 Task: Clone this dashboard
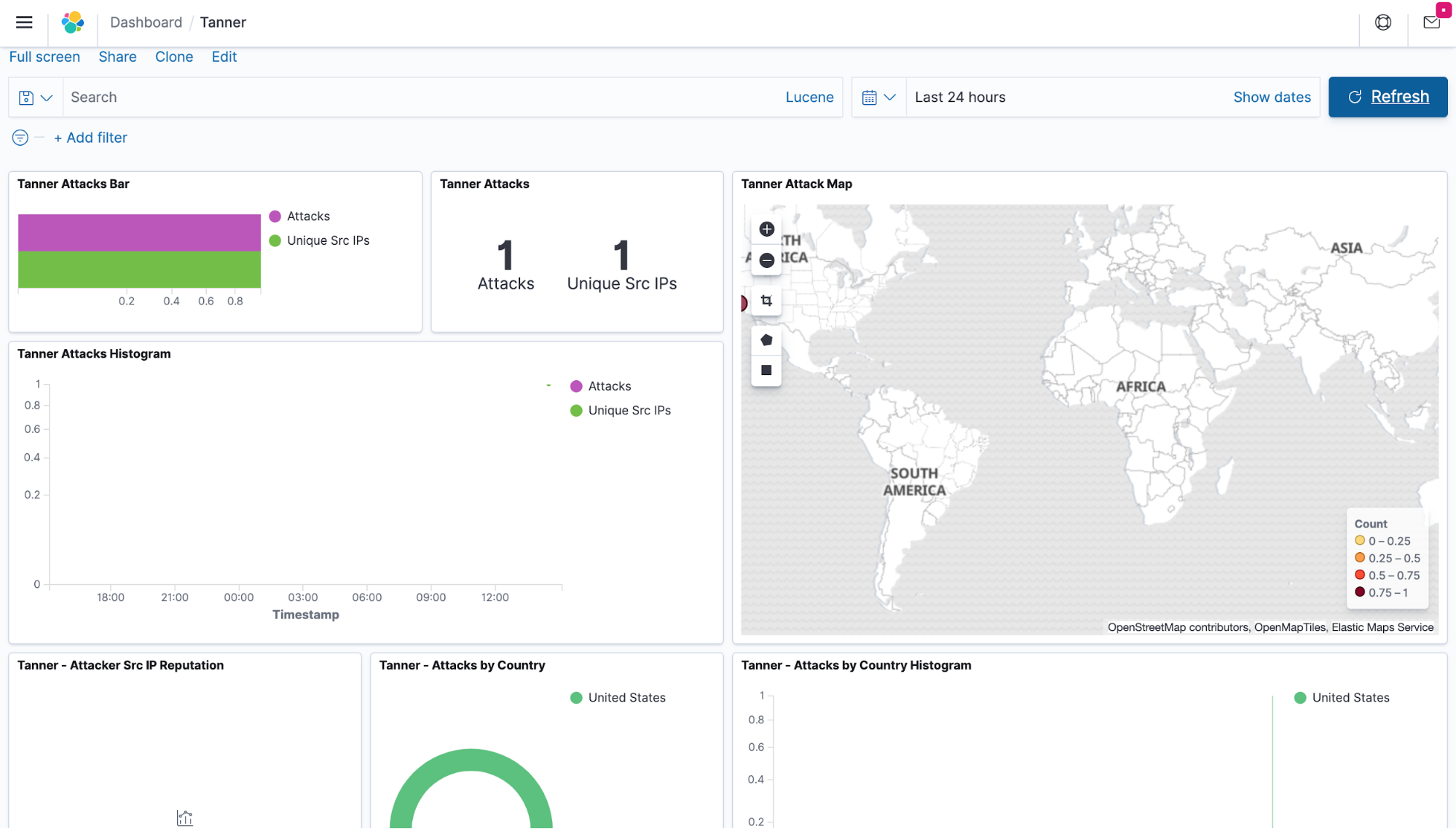(x=174, y=57)
